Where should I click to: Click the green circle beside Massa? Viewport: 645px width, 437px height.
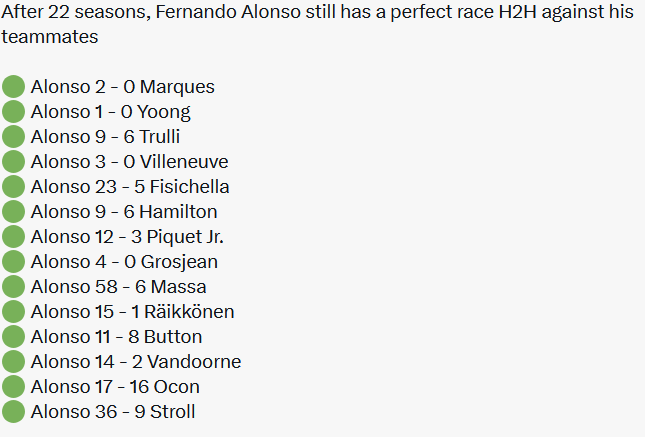(x=13, y=286)
